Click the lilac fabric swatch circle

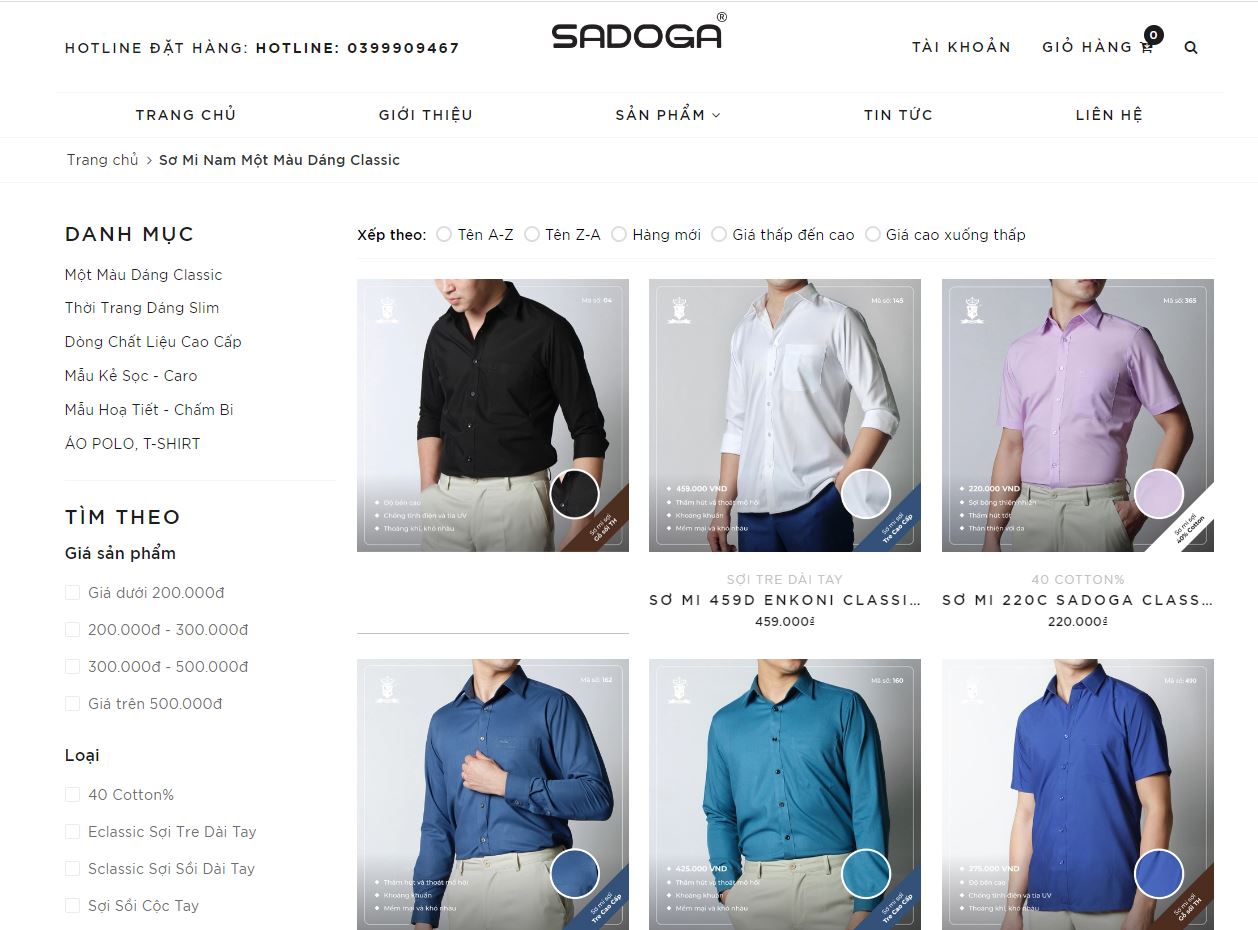(x=1159, y=493)
